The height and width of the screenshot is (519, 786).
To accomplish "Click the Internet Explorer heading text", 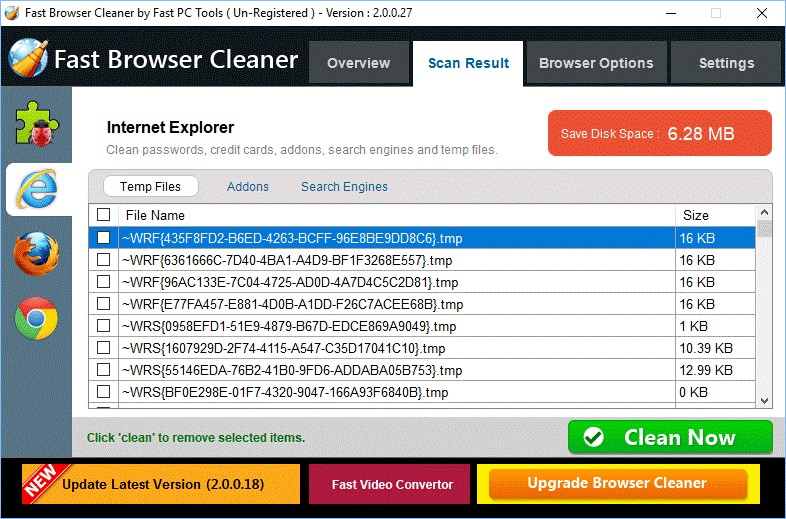I will 170,127.
